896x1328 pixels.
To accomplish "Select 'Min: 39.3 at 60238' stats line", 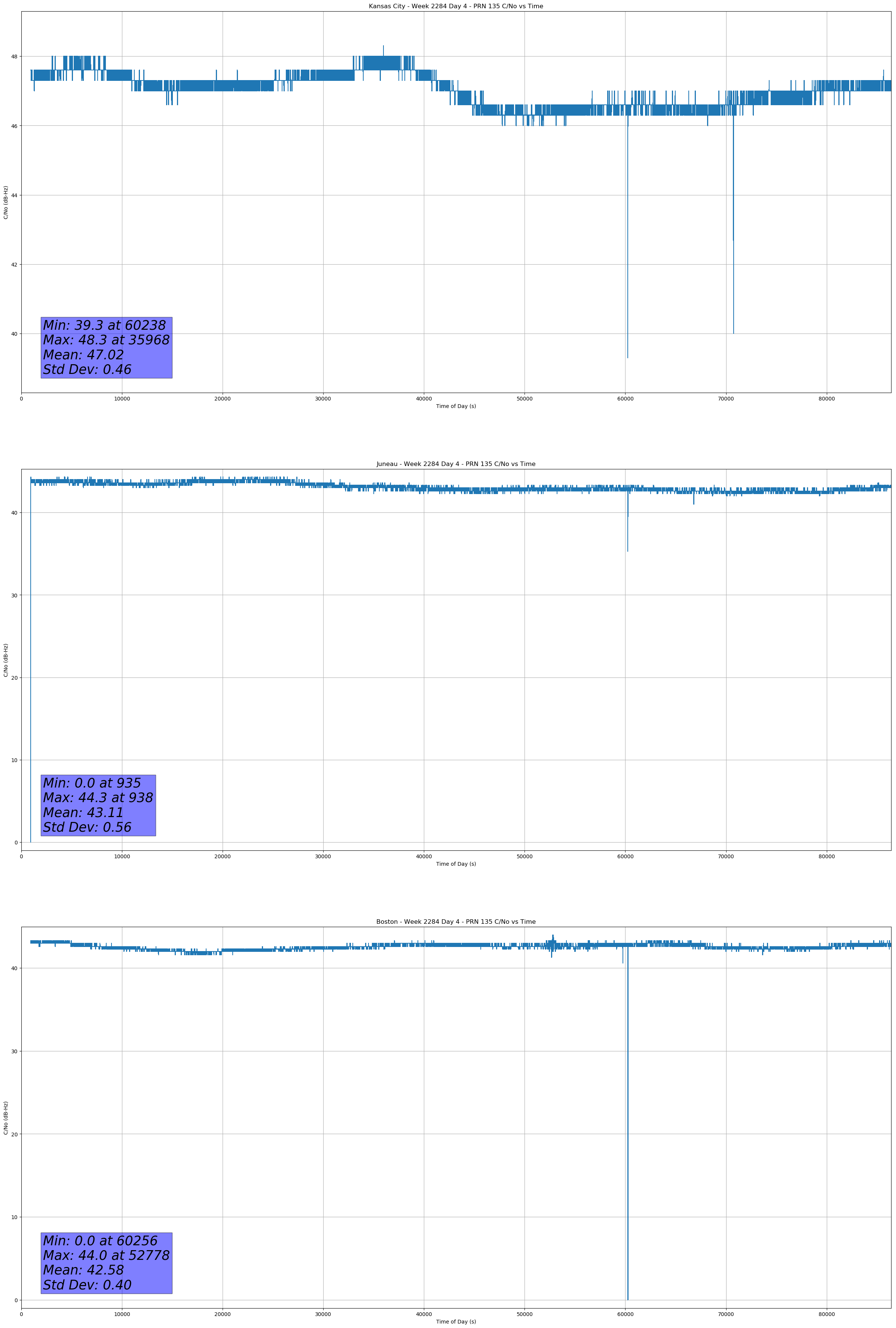I will point(104,325).
